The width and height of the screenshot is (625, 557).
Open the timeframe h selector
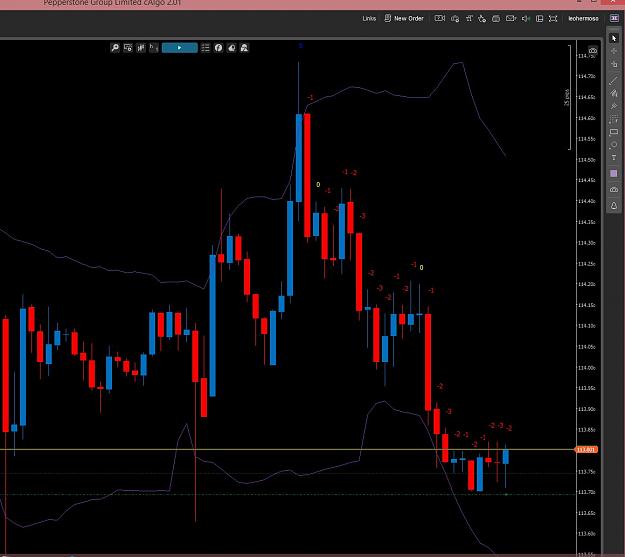click(x=154, y=48)
